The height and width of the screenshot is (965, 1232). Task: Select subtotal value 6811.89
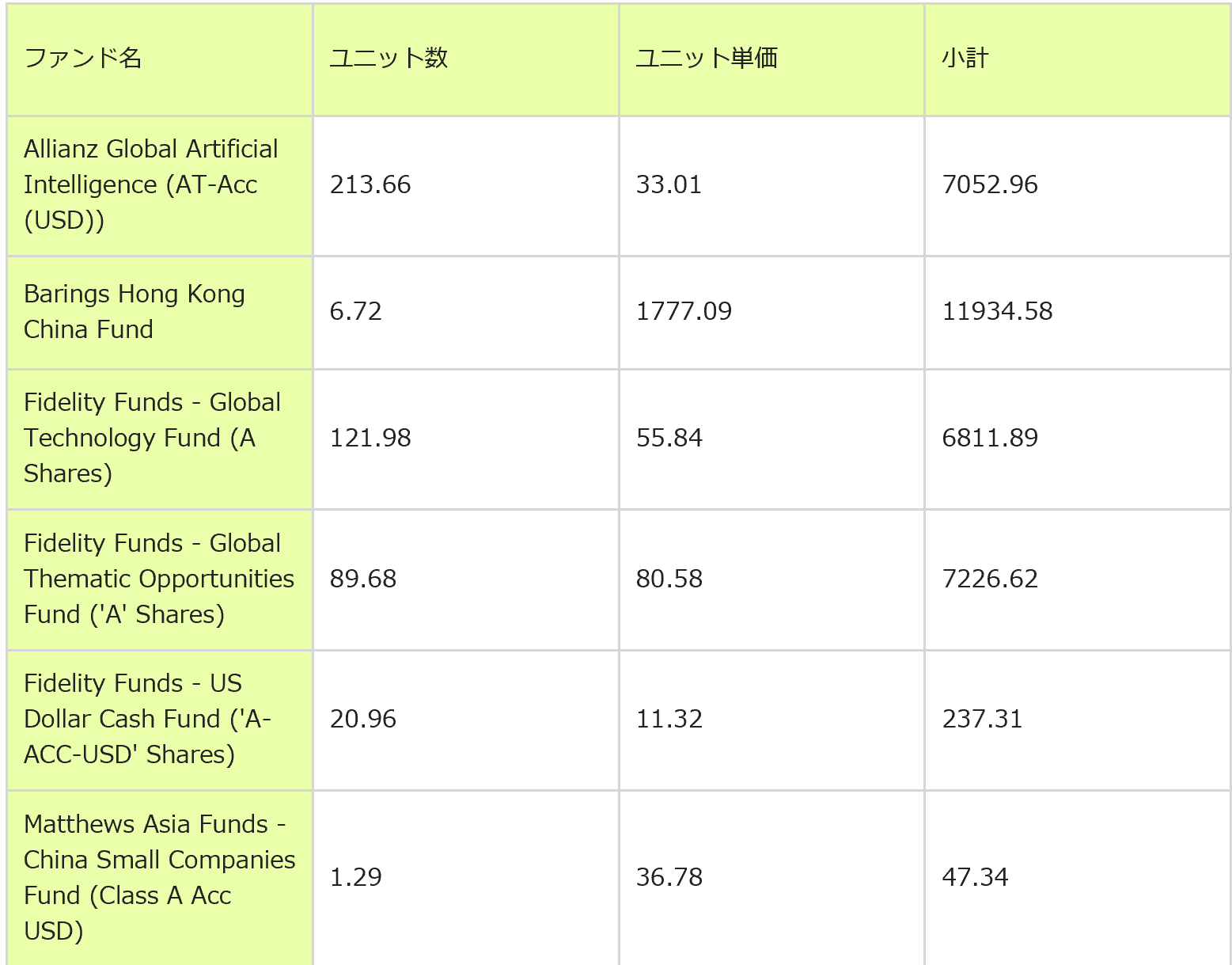pyautogui.click(x=990, y=438)
